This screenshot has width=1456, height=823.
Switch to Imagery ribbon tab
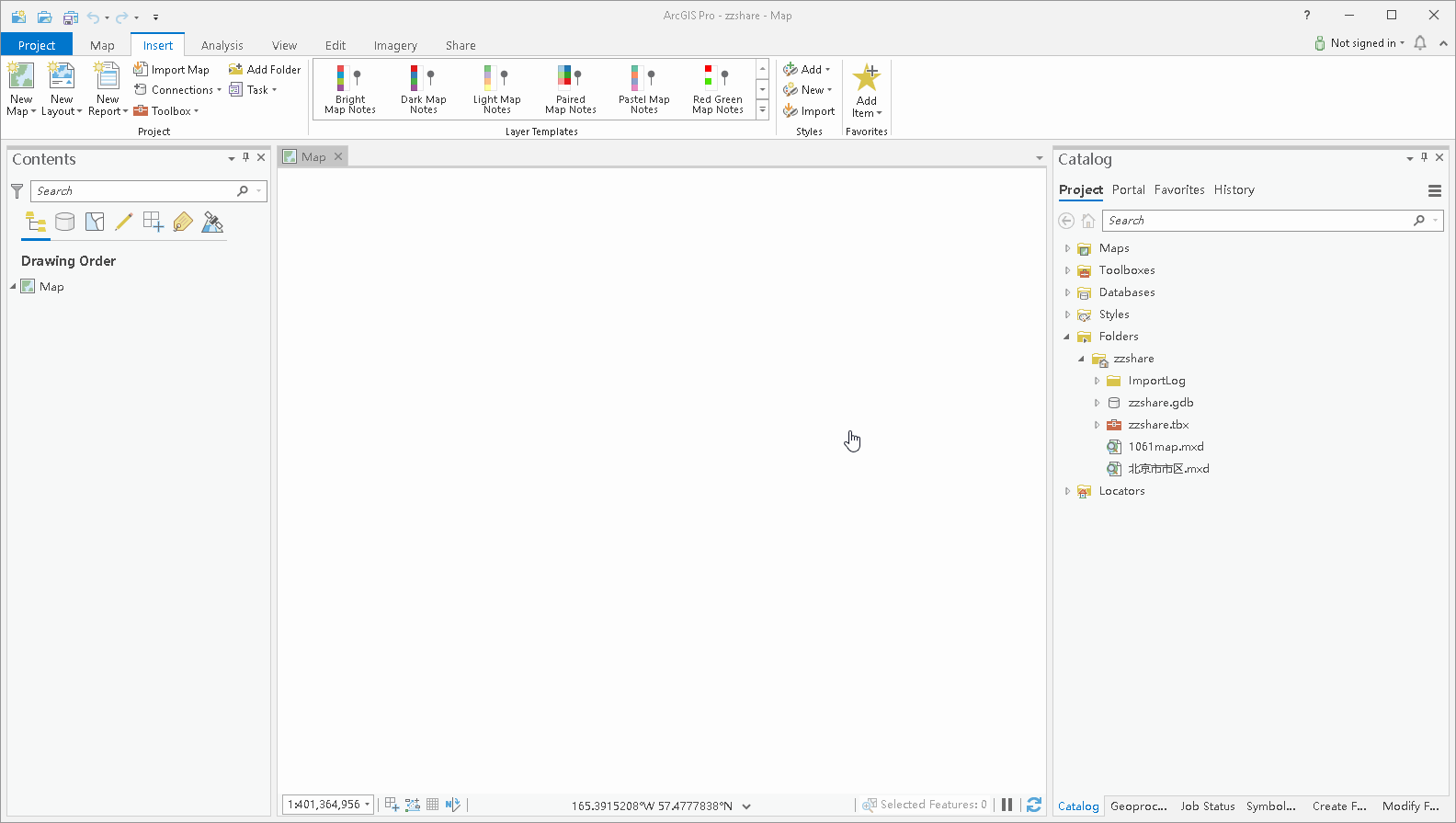click(x=395, y=45)
